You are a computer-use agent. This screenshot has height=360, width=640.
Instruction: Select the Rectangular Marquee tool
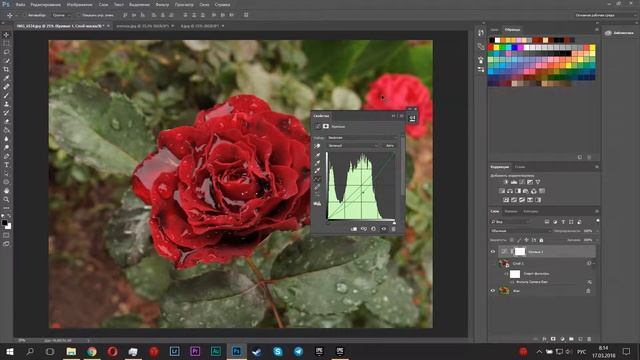click(6, 43)
